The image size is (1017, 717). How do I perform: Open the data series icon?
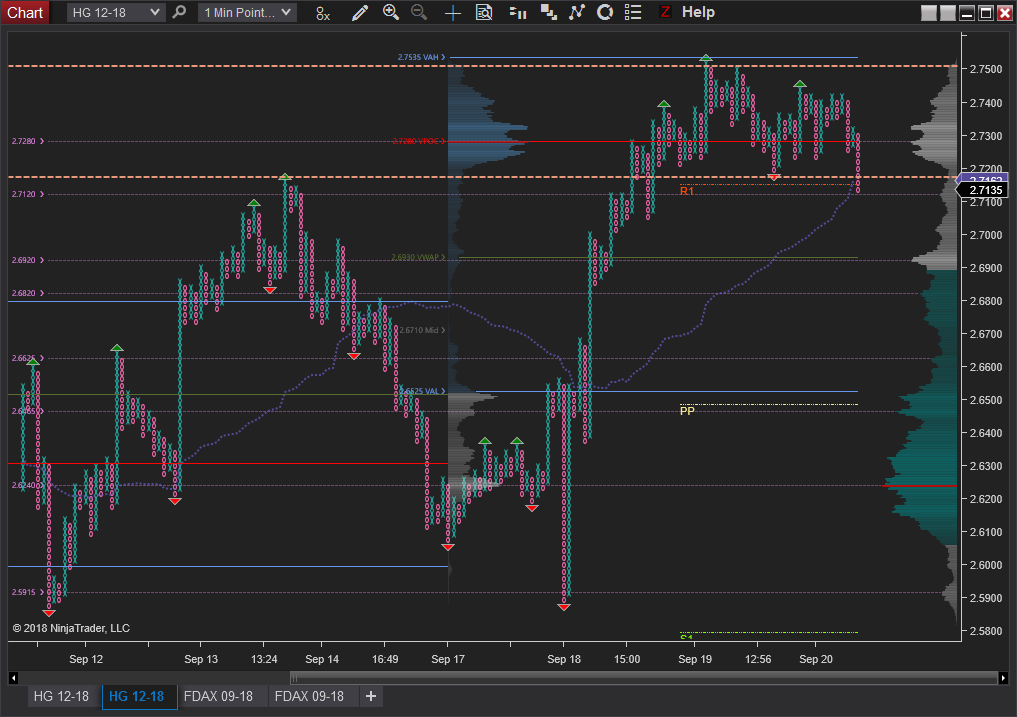tap(549, 12)
